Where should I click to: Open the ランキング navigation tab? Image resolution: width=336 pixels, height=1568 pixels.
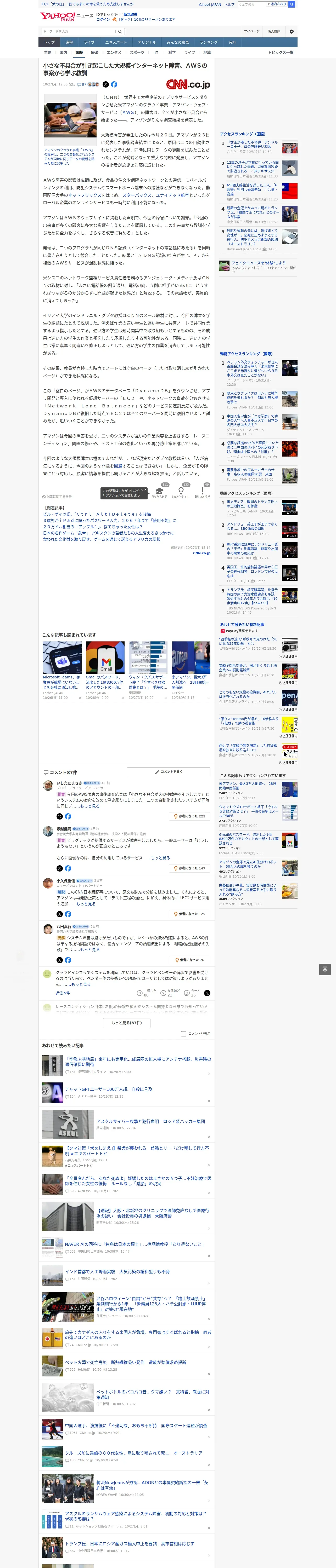(x=209, y=43)
